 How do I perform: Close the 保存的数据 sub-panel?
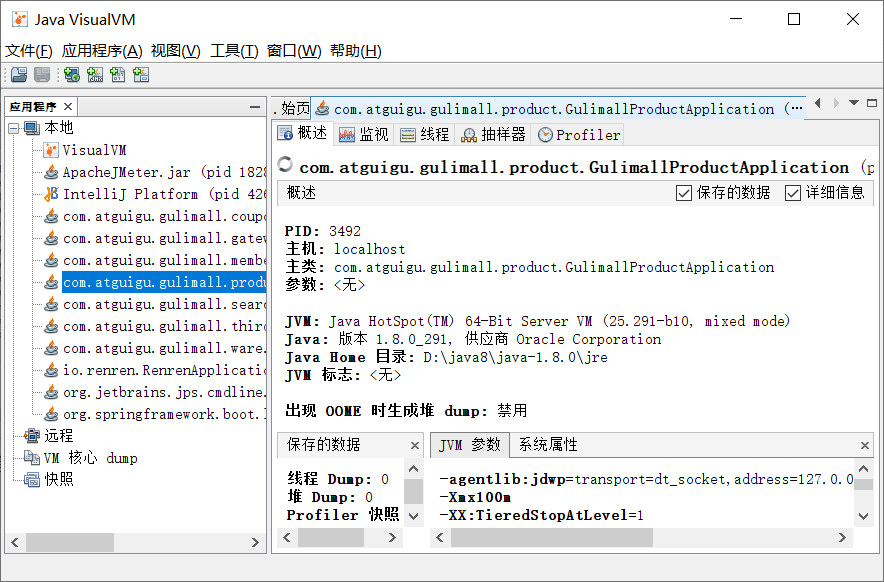[415, 446]
